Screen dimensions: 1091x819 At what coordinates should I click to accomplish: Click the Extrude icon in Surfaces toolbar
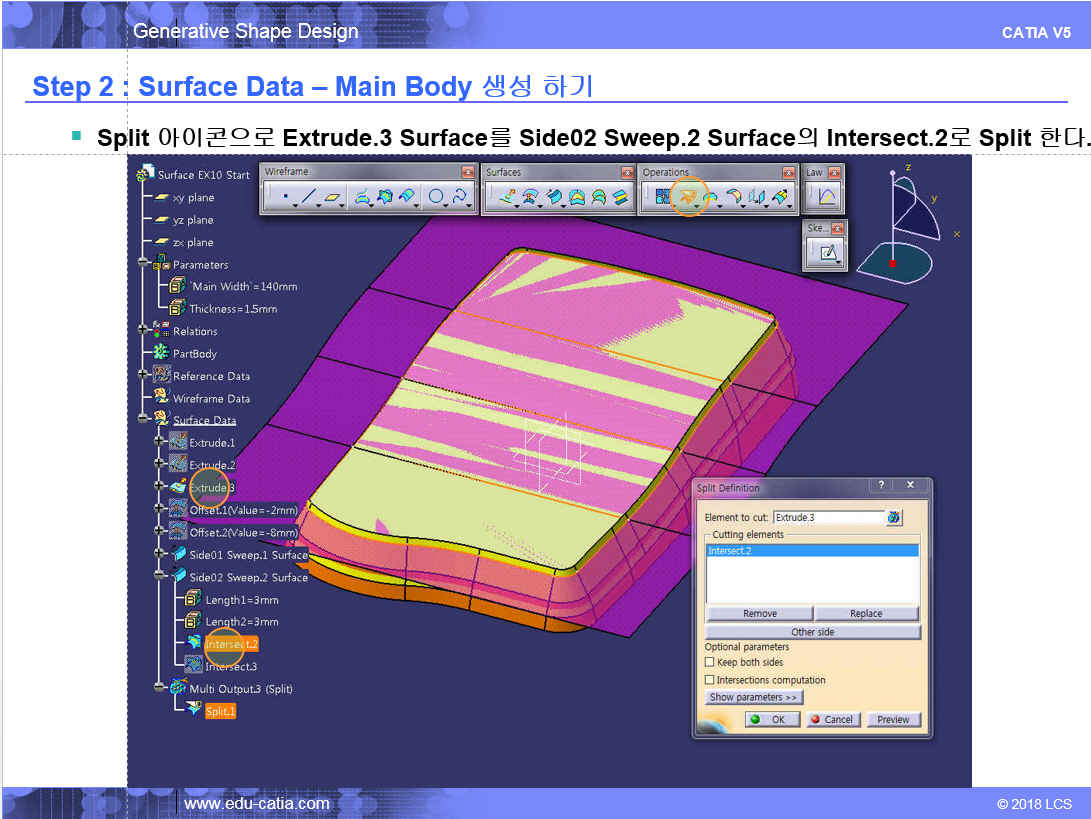[507, 198]
